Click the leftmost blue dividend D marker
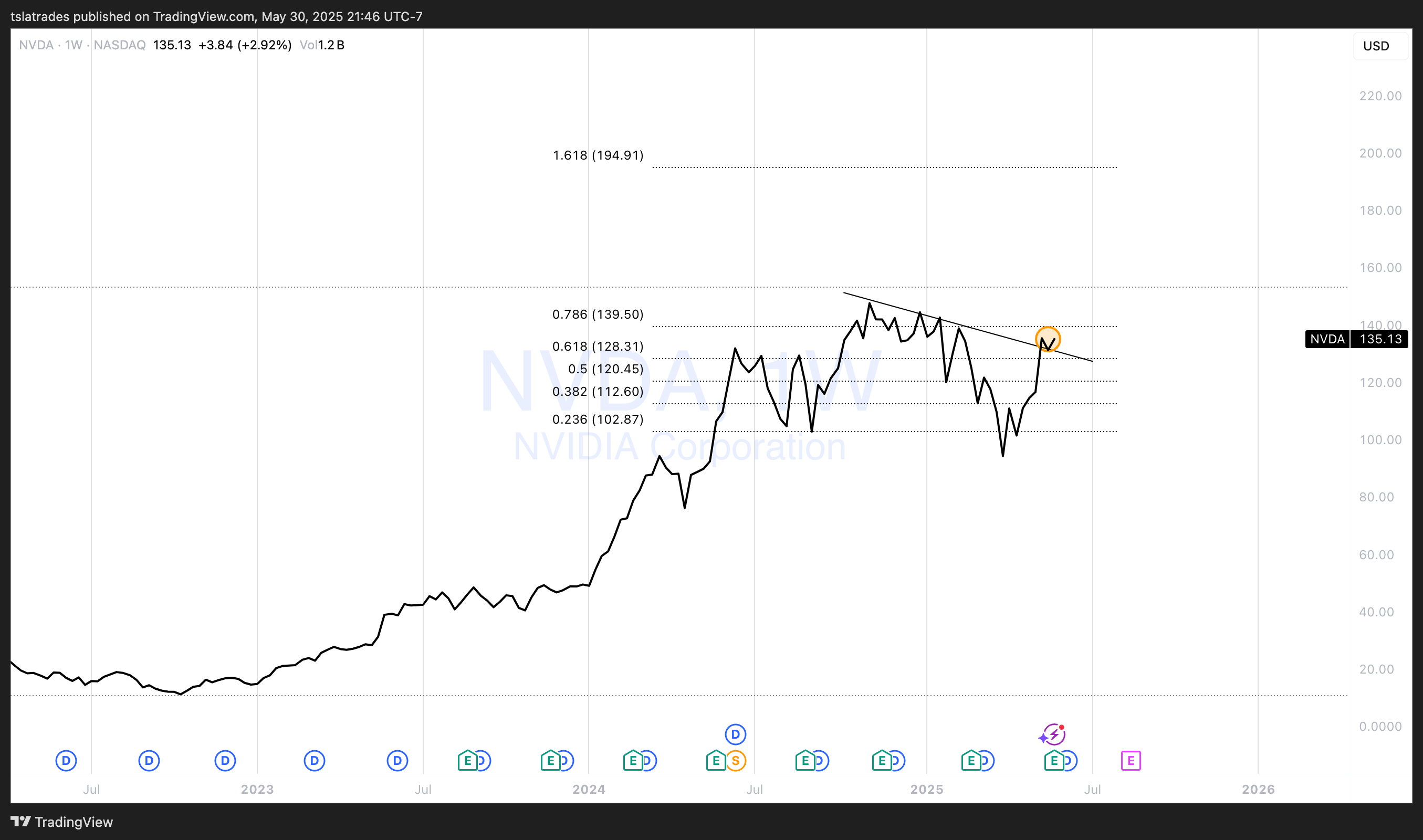 tap(66, 761)
